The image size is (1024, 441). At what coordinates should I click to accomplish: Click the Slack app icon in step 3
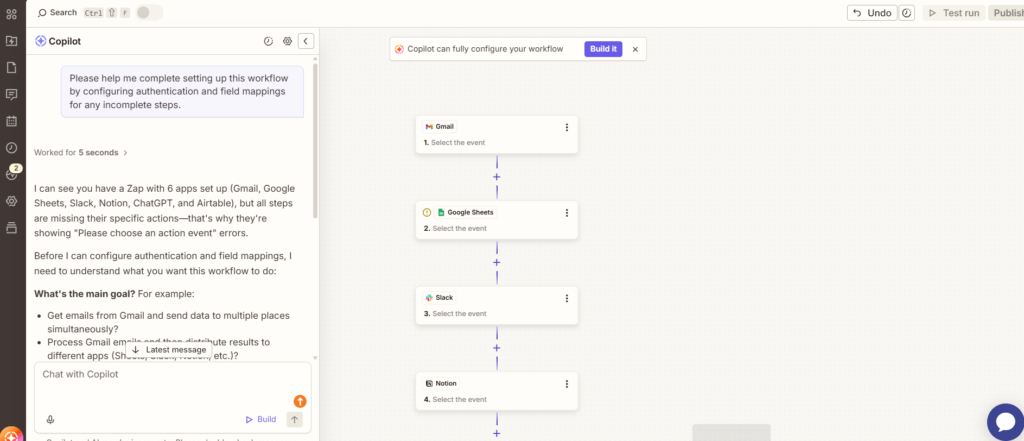[429, 297]
